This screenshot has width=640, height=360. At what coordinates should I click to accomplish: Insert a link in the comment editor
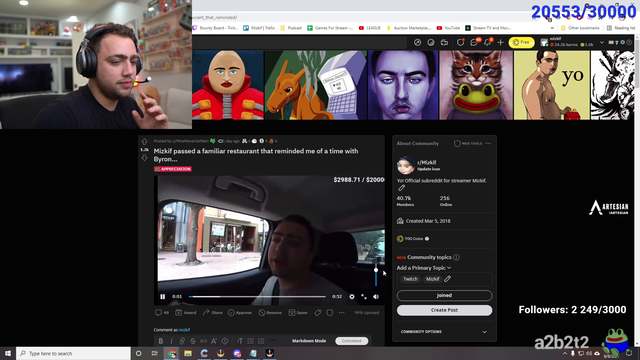[182, 341]
